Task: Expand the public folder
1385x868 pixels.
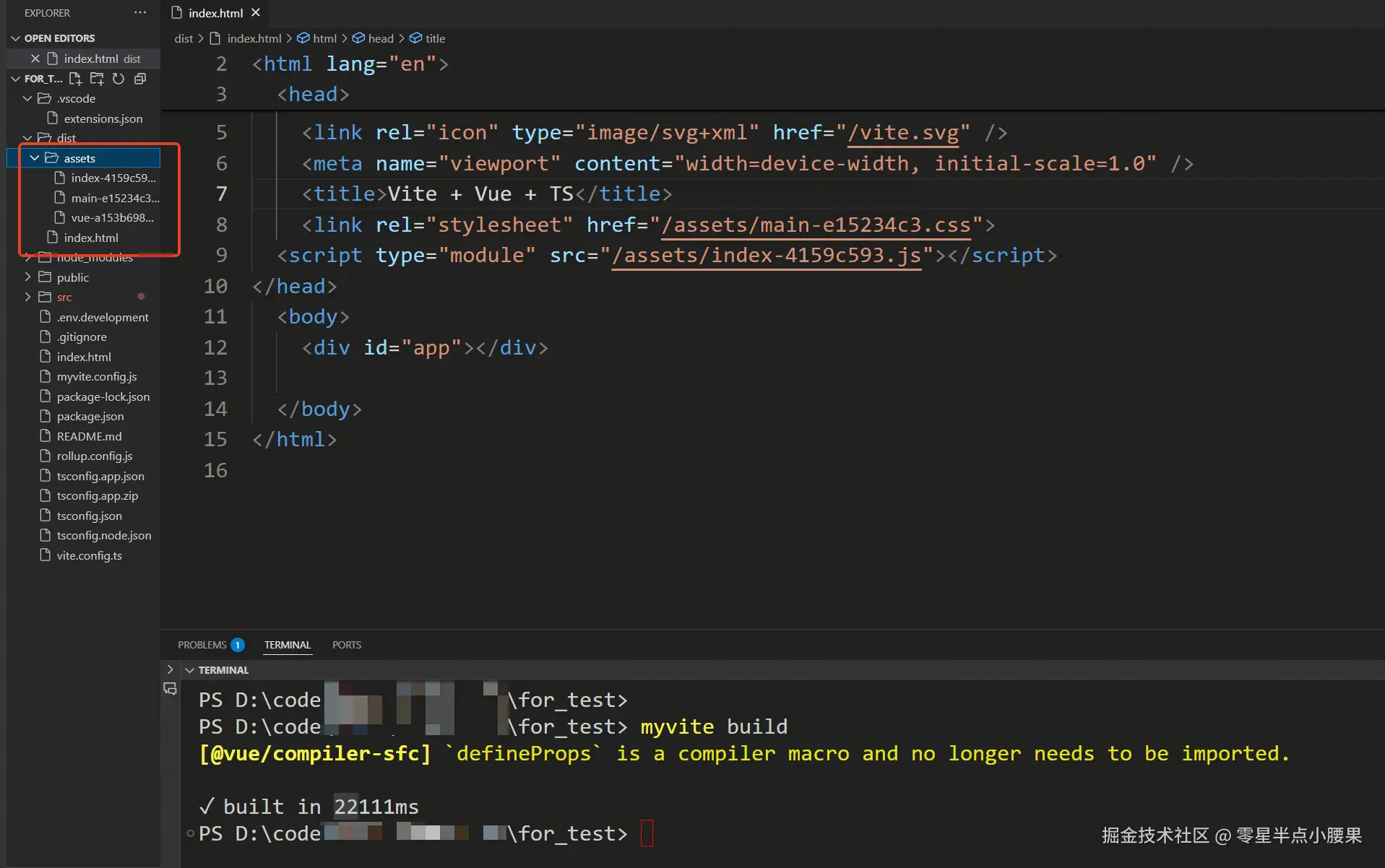Action: coord(27,277)
